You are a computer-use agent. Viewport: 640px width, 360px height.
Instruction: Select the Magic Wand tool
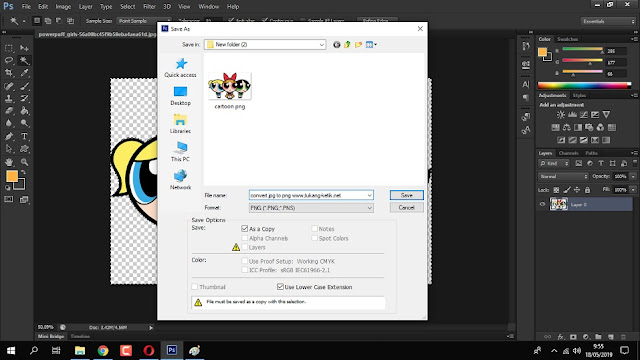point(24,60)
